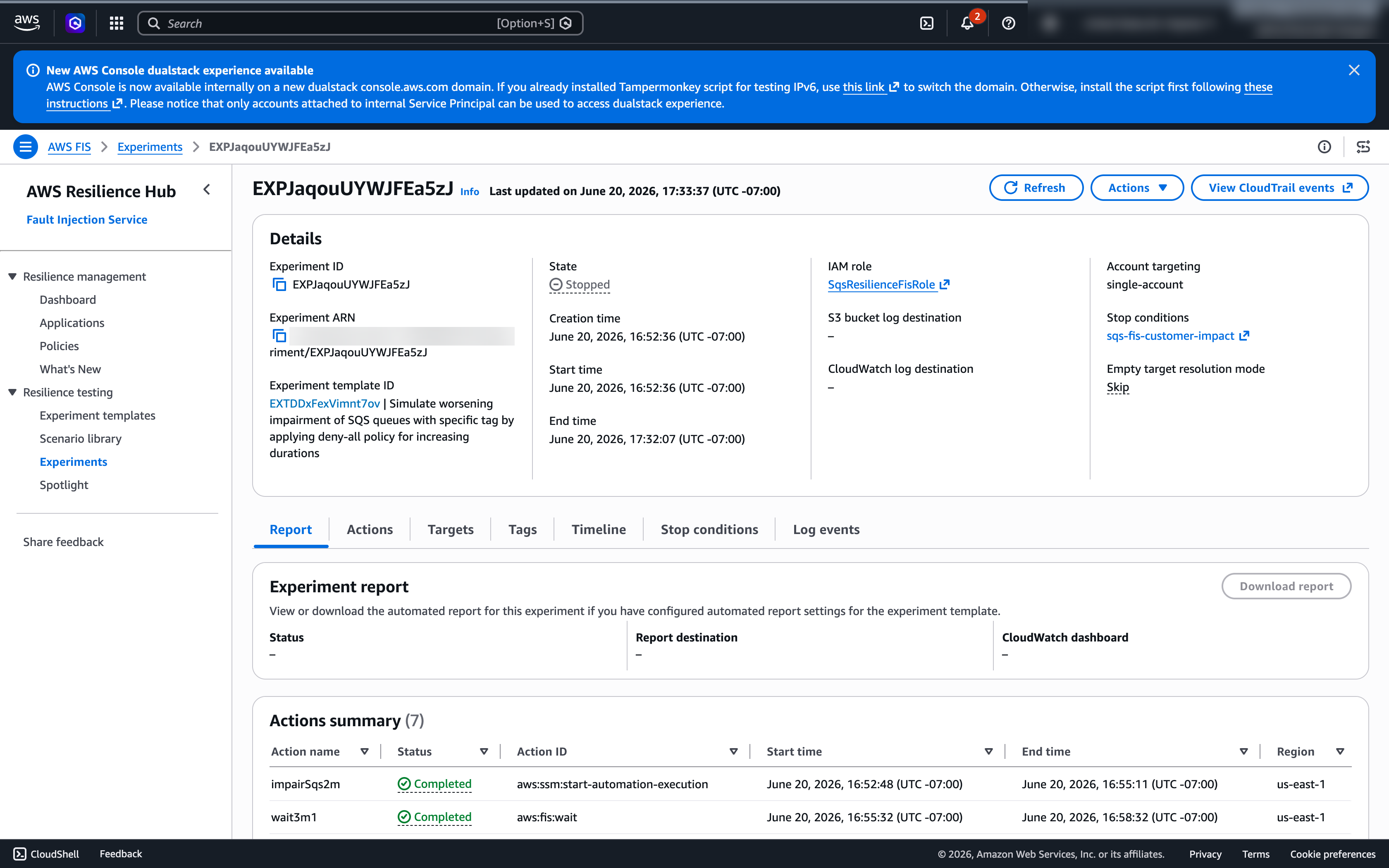The height and width of the screenshot is (868, 1389).
Task: Go to Experiments breadcrumb link
Action: (x=150, y=147)
